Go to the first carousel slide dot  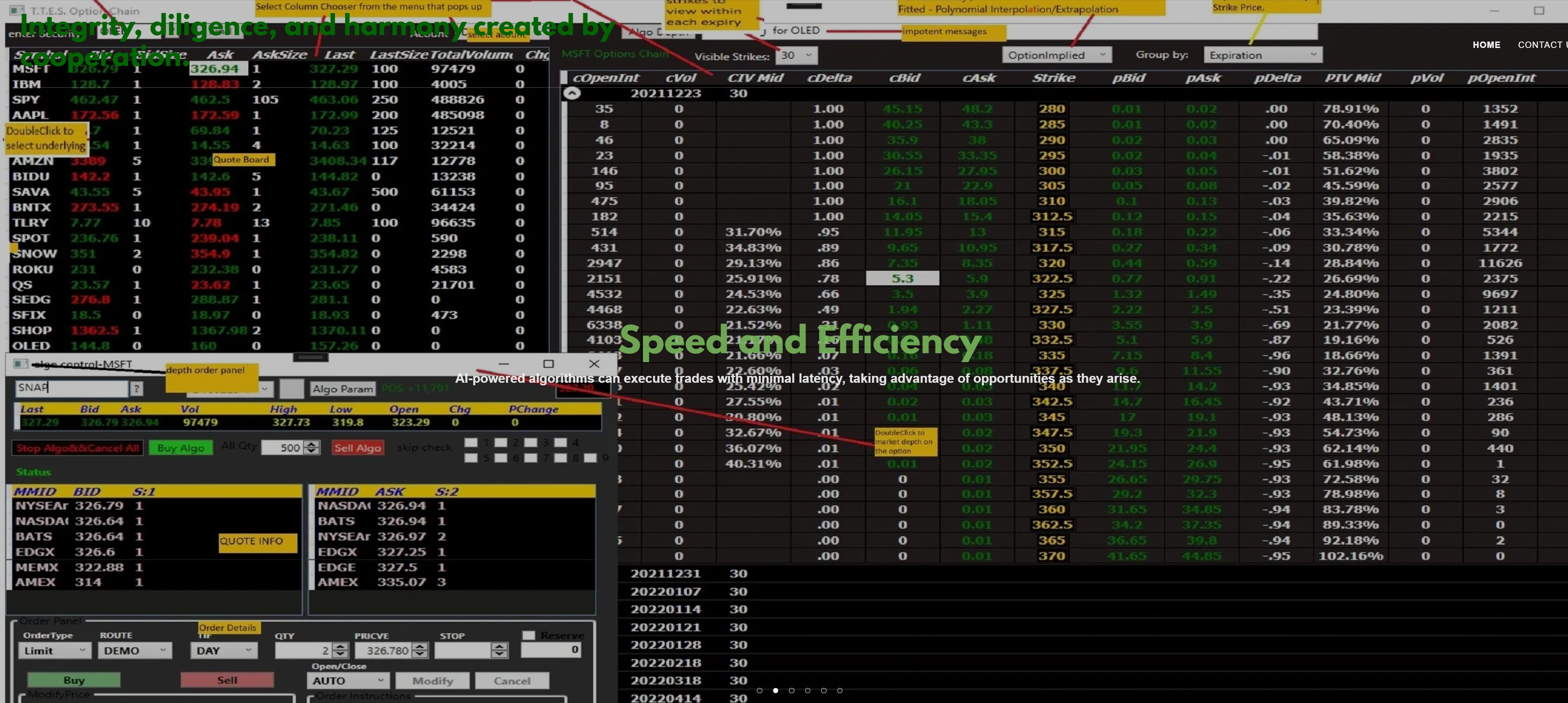(759, 690)
